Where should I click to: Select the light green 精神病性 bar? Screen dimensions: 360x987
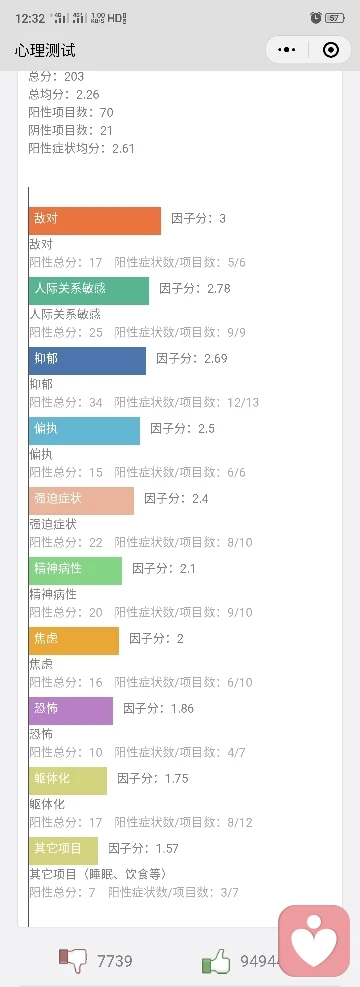coord(76,570)
